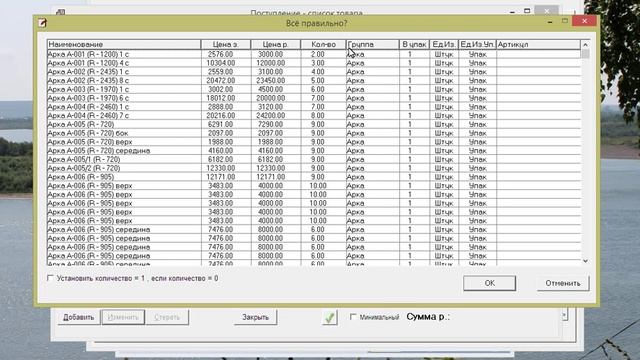The height and width of the screenshot is (360, 640).
Task: Select row Арка А-006 (R - 905) priced 12171.00
Action: point(313,177)
